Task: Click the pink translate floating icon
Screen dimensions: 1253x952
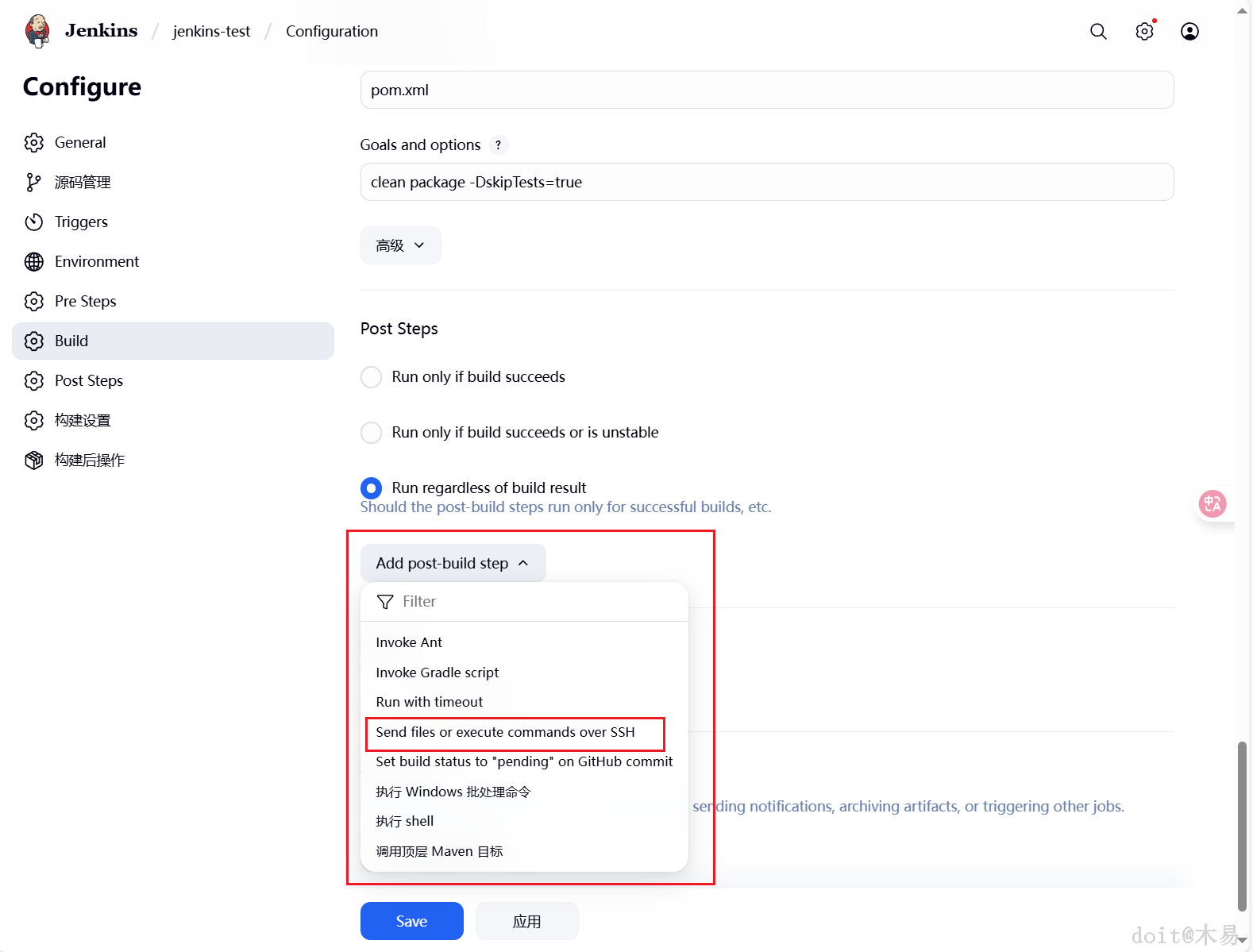Action: point(1212,503)
